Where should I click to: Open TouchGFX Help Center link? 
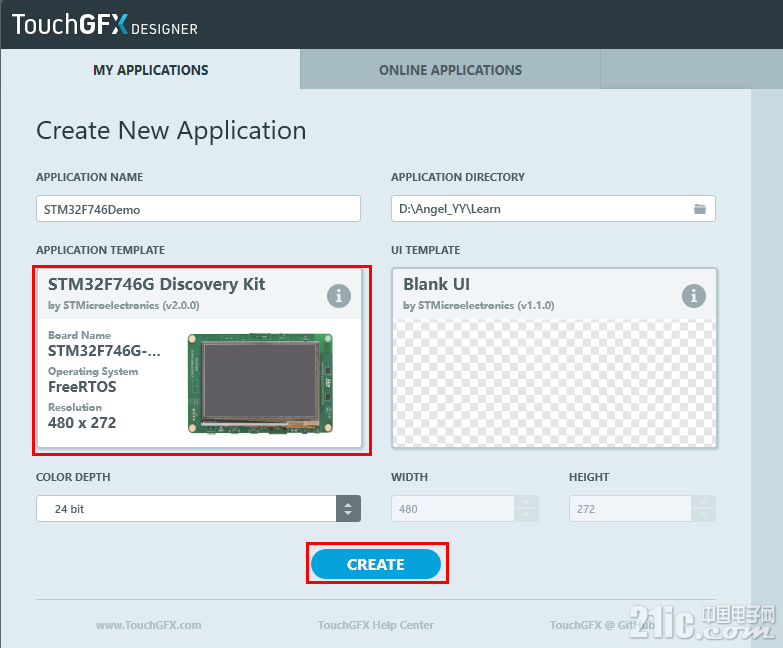pos(376,625)
